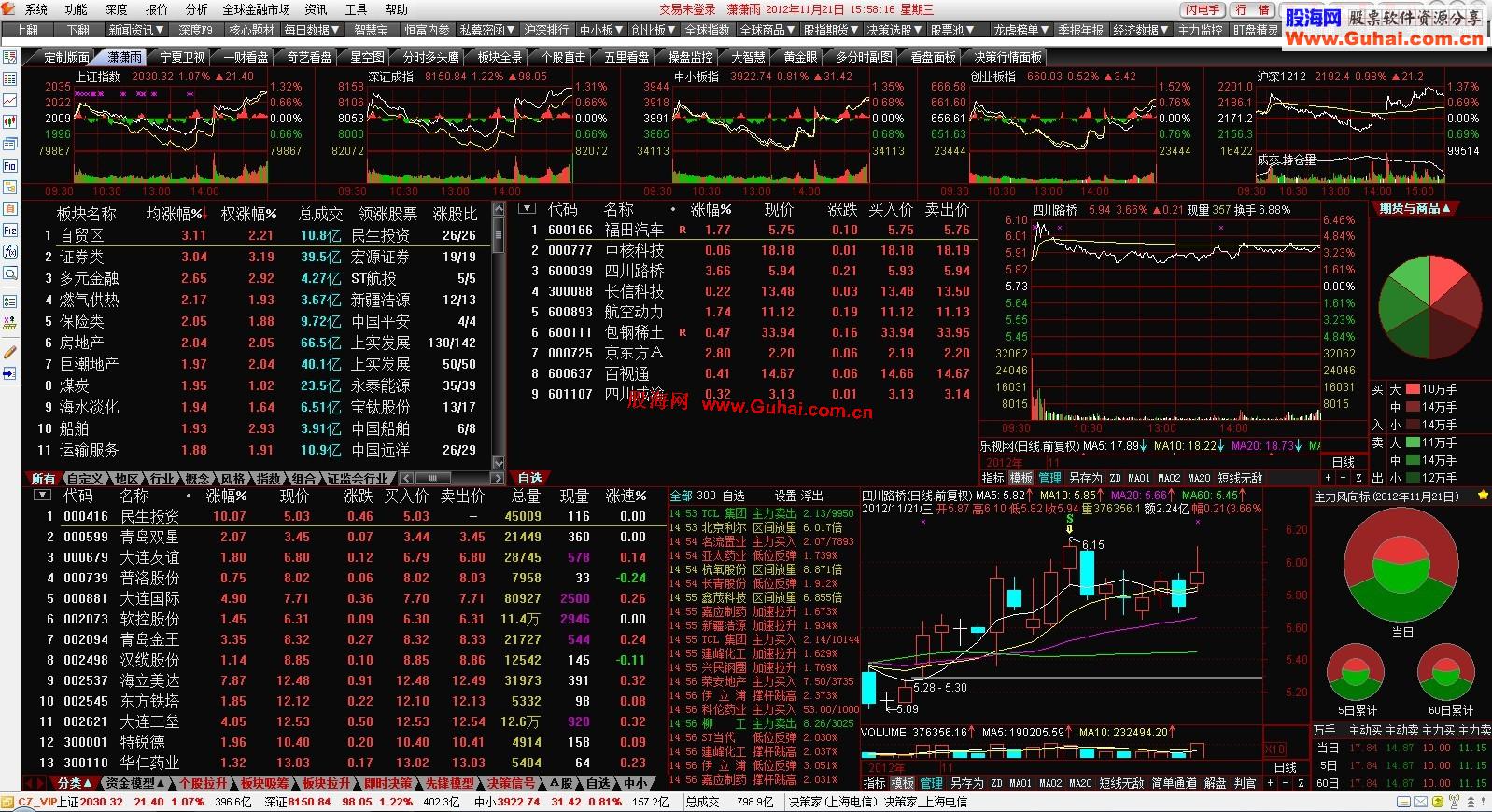Switch to the 星空图 tab
The height and width of the screenshot is (812, 1492).
coord(367,57)
